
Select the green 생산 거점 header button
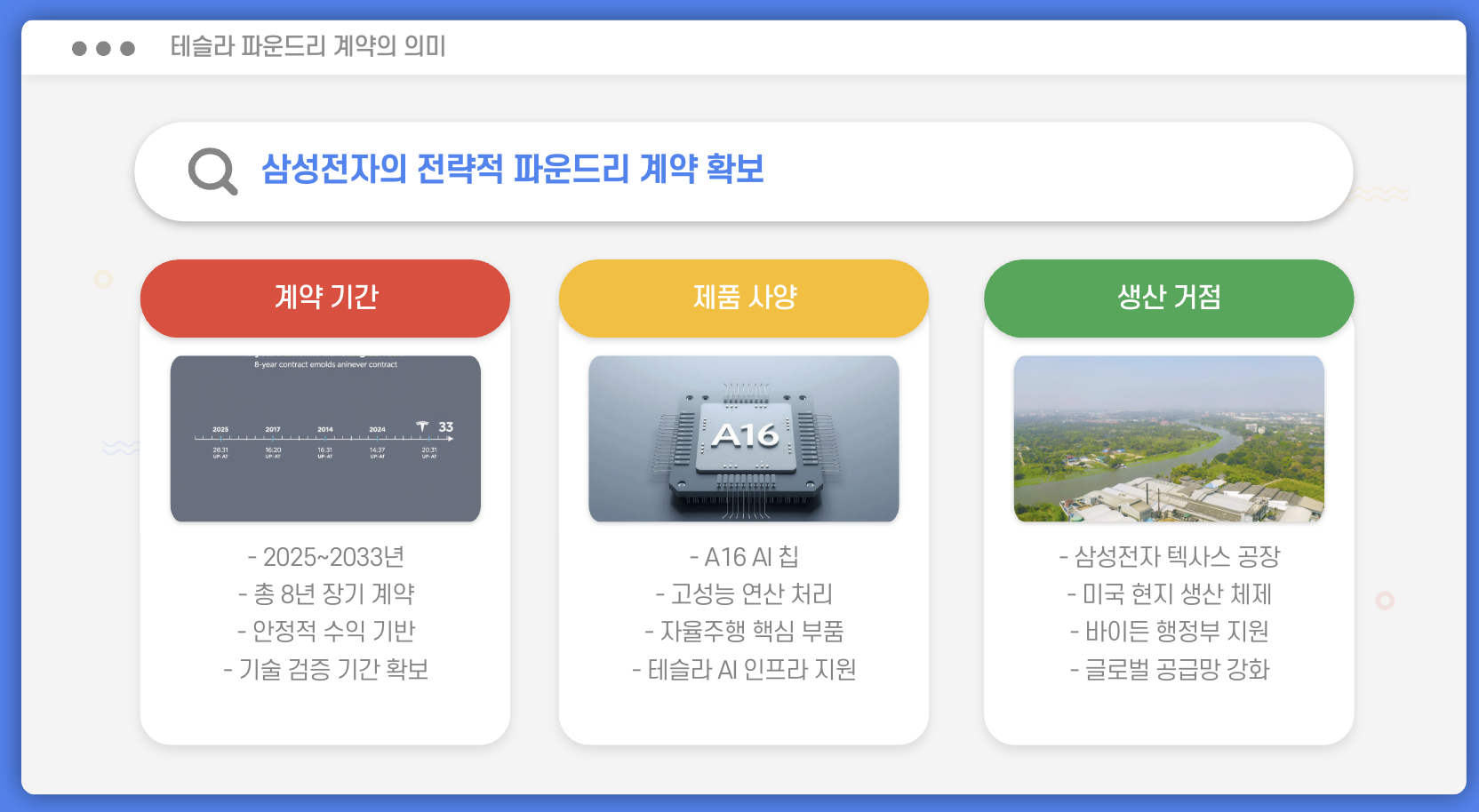[1169, 299]
